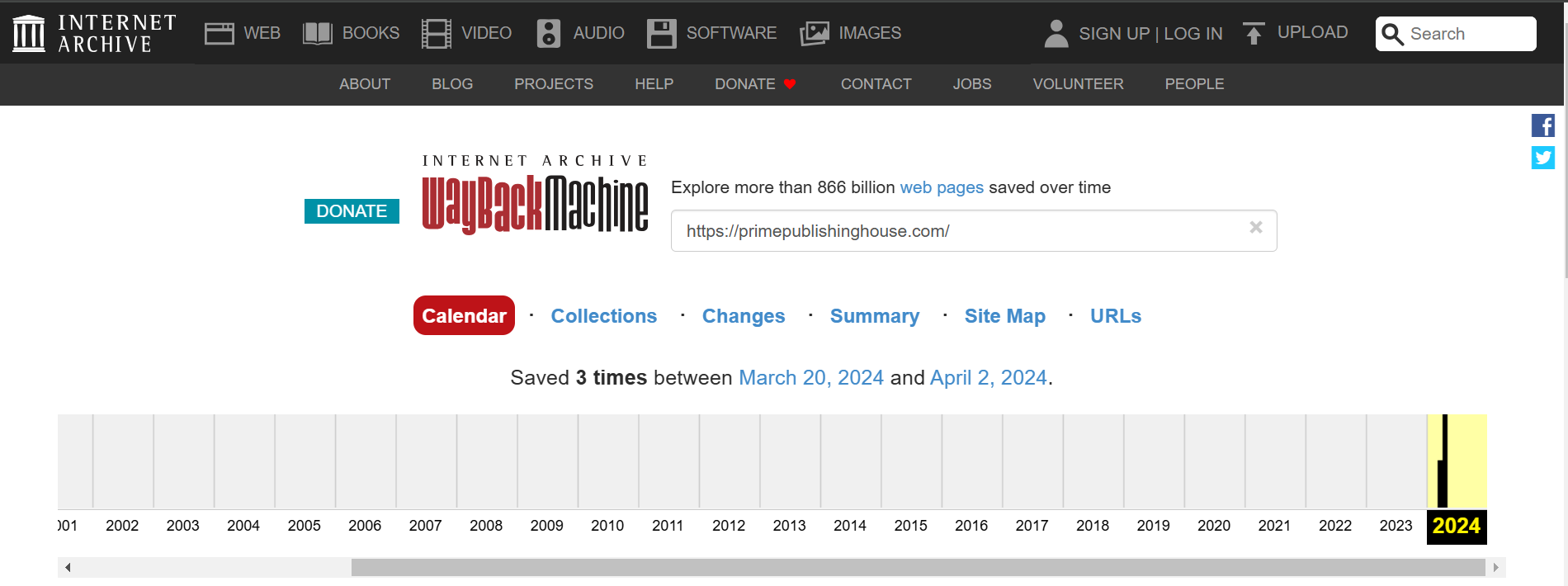Screen dimensions: 1568x586
Task: Open the Web section icon
Action: click(220, 33)
